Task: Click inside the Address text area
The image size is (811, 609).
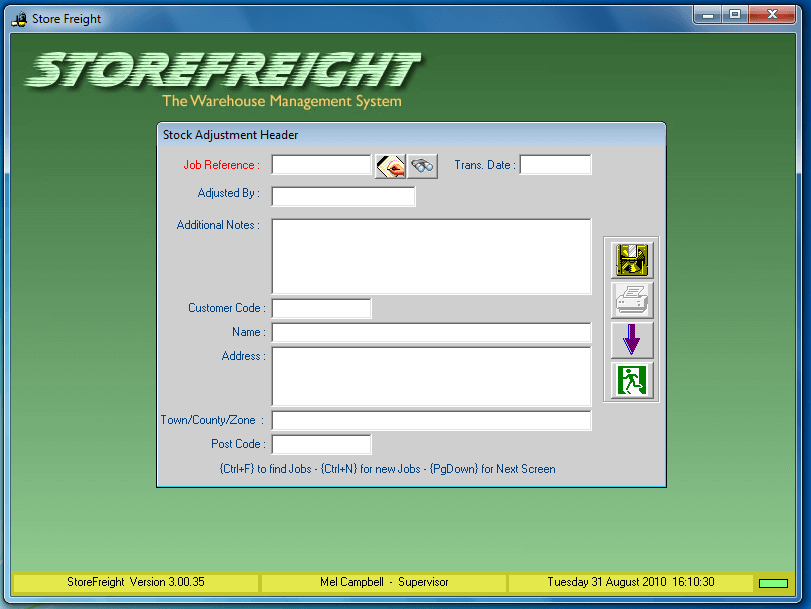Action: (431, 376)
